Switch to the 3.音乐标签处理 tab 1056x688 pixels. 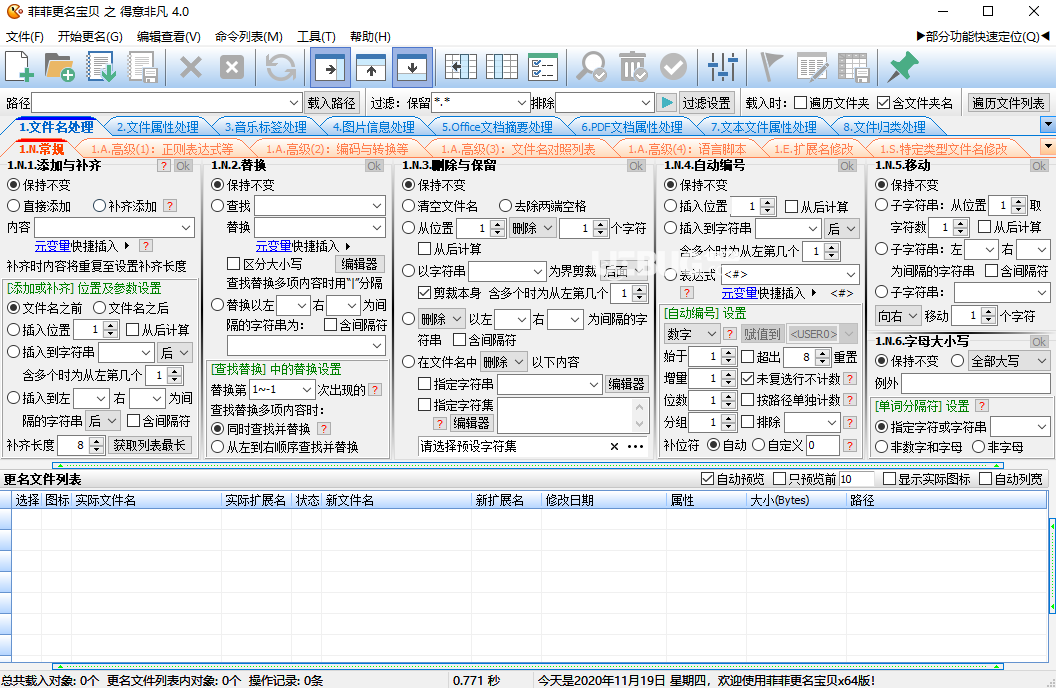pyautogui.click(x=265, y=127)
